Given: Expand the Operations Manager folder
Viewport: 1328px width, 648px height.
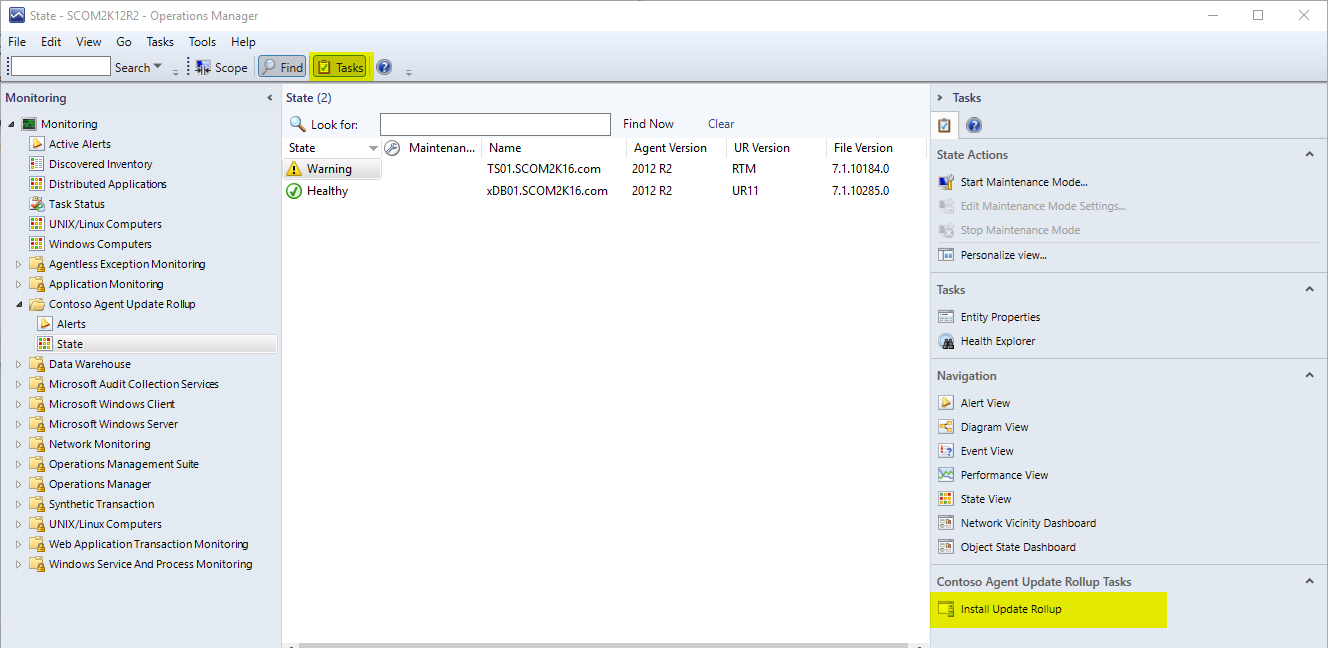Looking at the screenshot, I should click(x=18, y=484).
